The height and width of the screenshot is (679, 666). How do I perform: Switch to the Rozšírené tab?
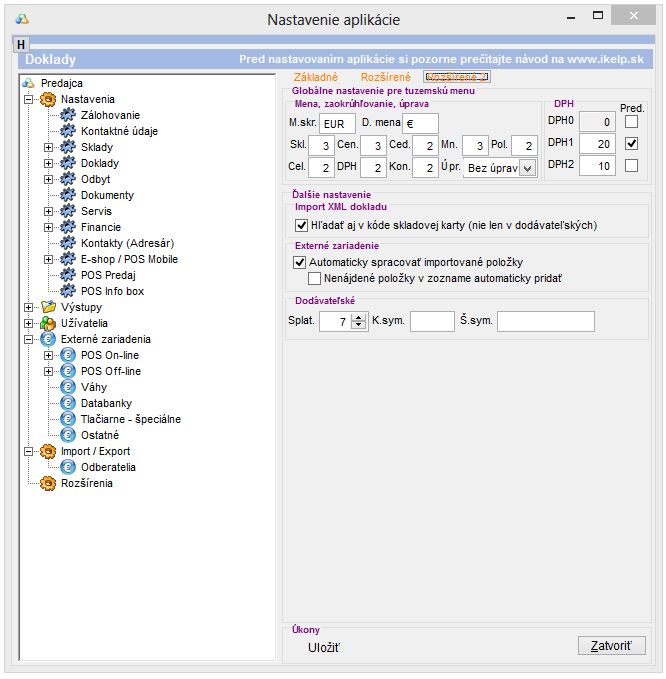pos(385,77)
